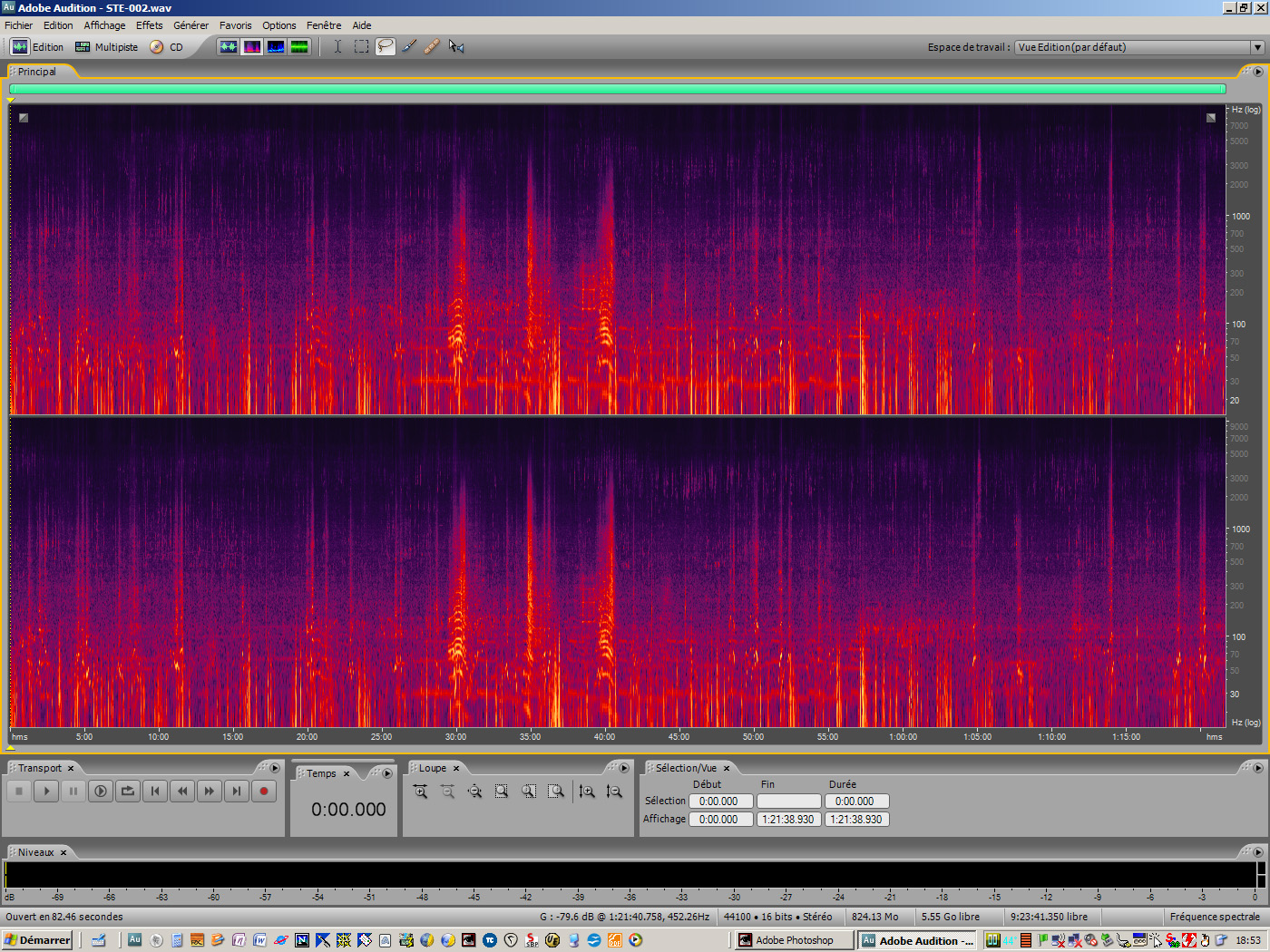Click Zoom to Selection icon in Loupe panel
The image size is (1270, 952).
(502, 792)
